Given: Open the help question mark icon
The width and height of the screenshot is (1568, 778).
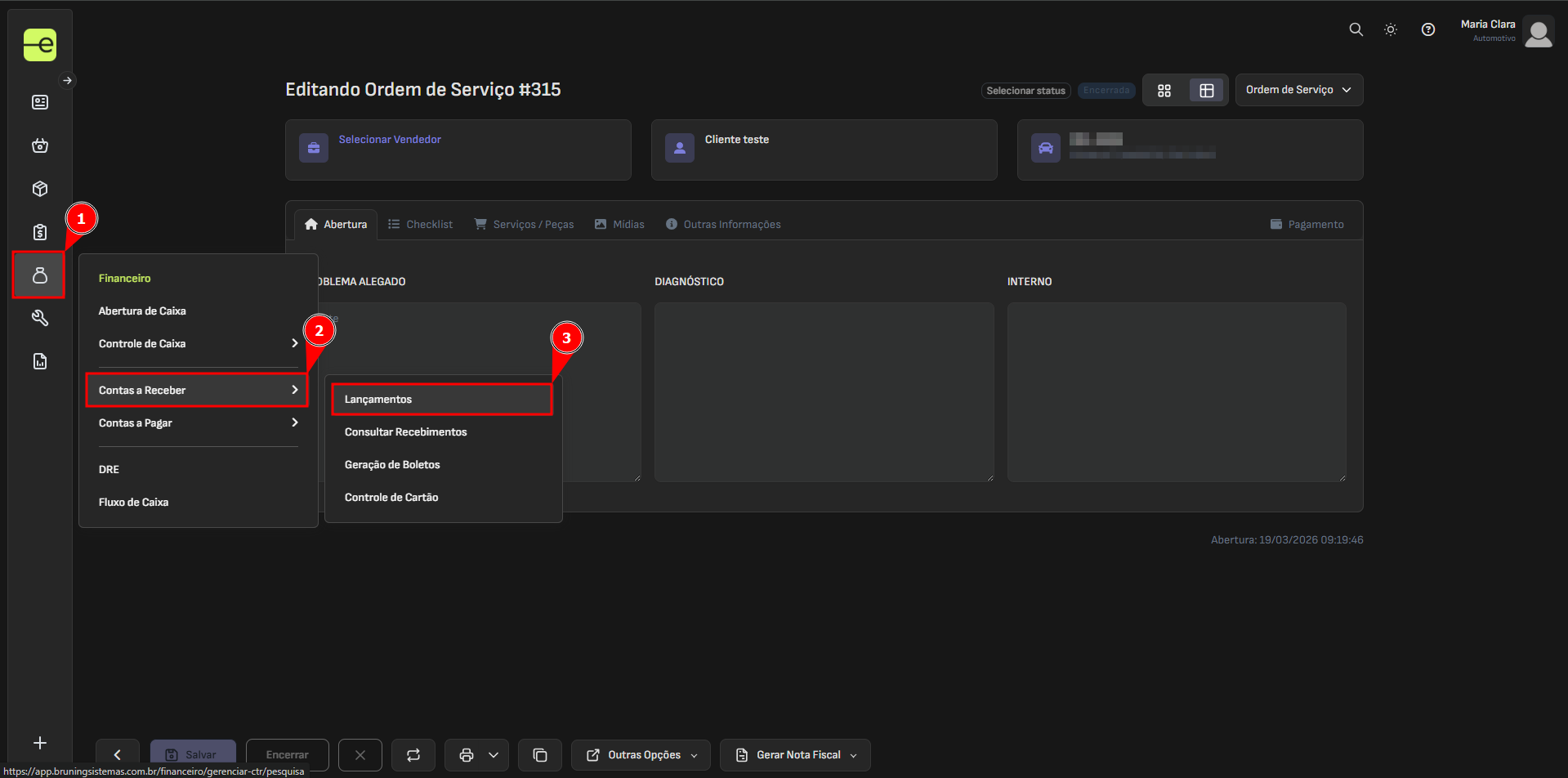Looking at the screenshot, I should tap(1427, 29).
